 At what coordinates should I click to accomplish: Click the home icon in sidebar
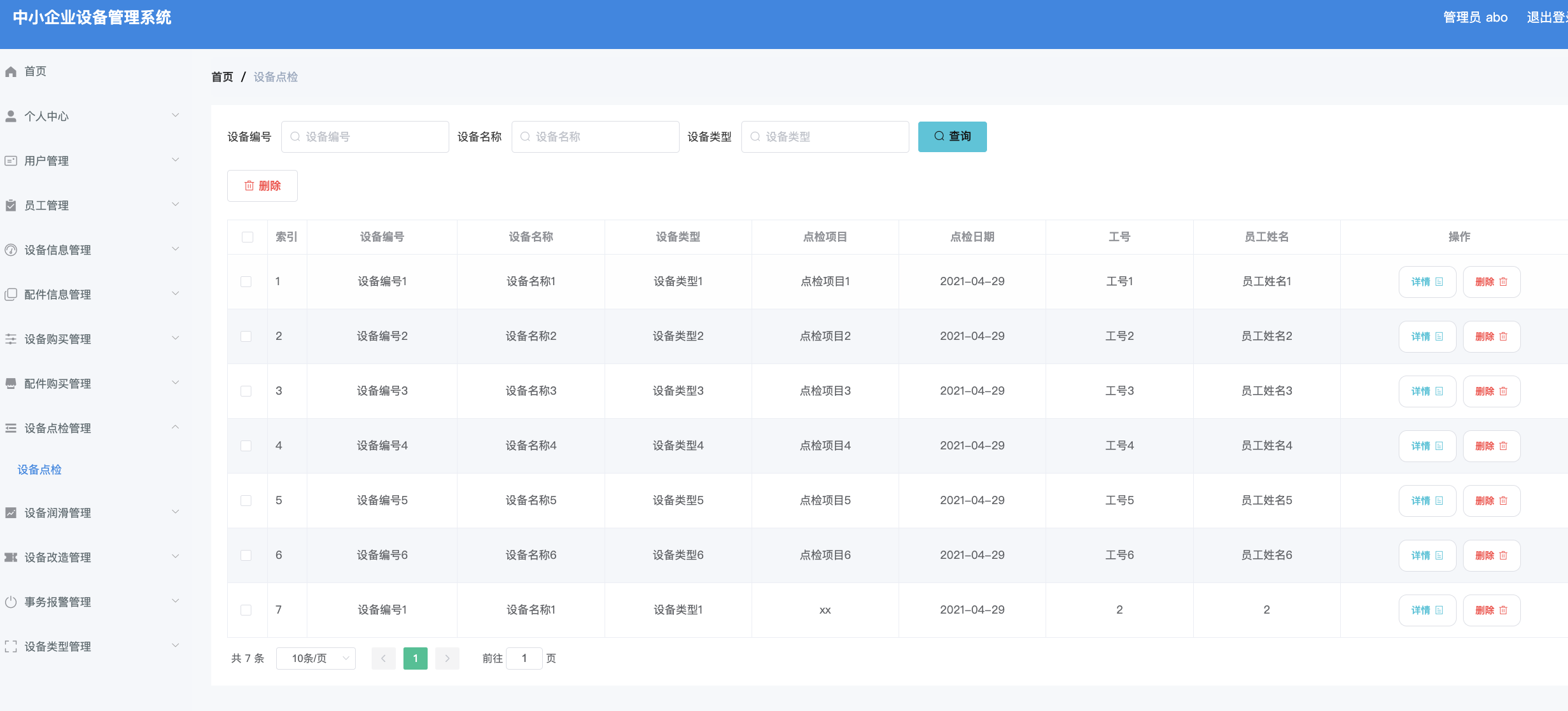click(11, 71)
